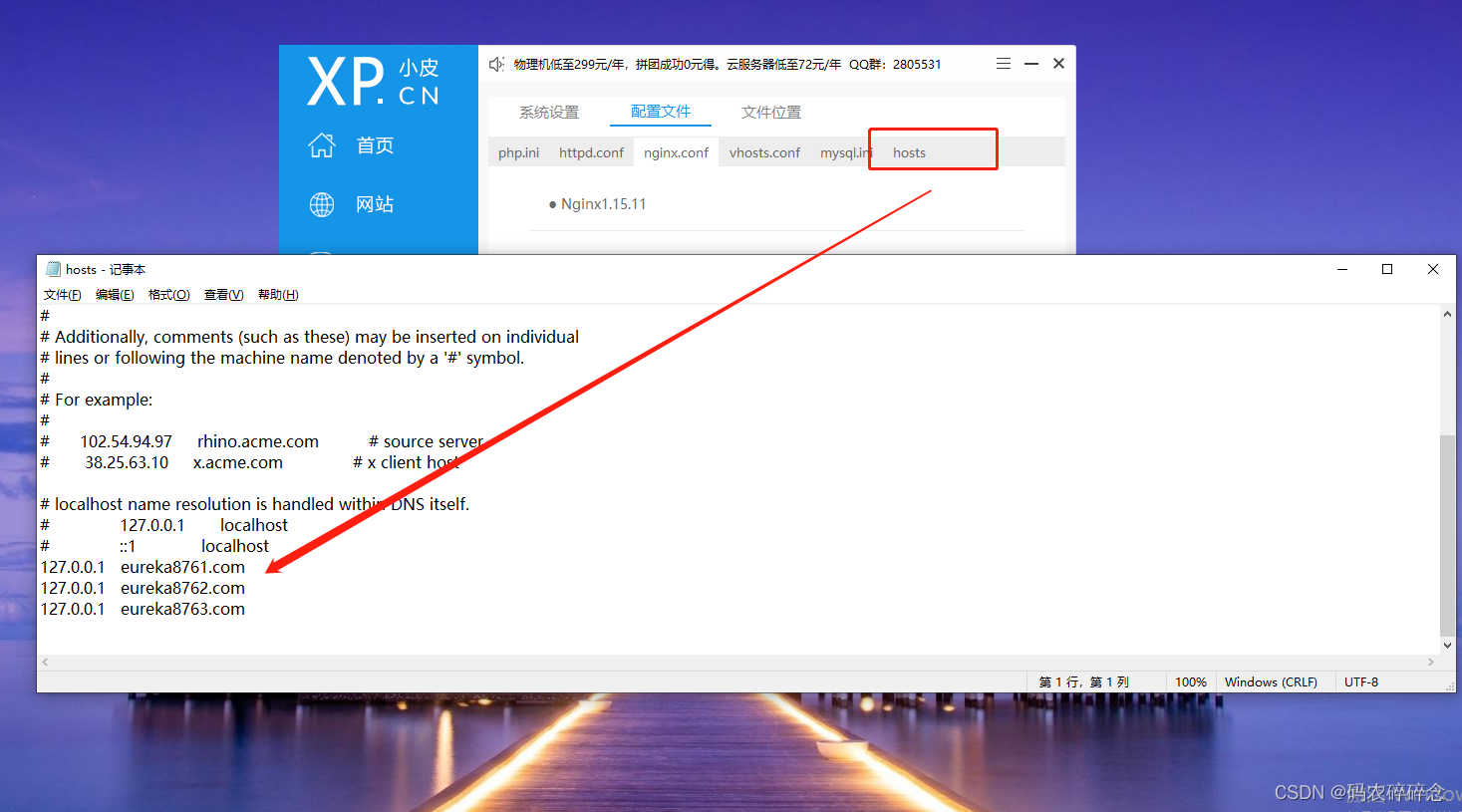Click the text 'x.acme.com' in hosts file
The height and width of the screenshot is (812, 1462).
pos(238,462)
